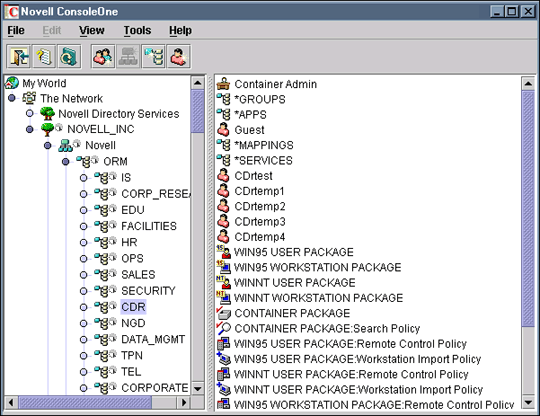Click the right pane scroll down arrow

coord(528,402)
